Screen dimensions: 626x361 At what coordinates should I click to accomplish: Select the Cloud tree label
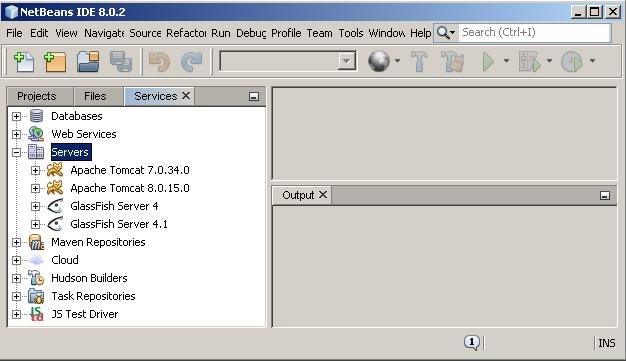click(65, 260)
